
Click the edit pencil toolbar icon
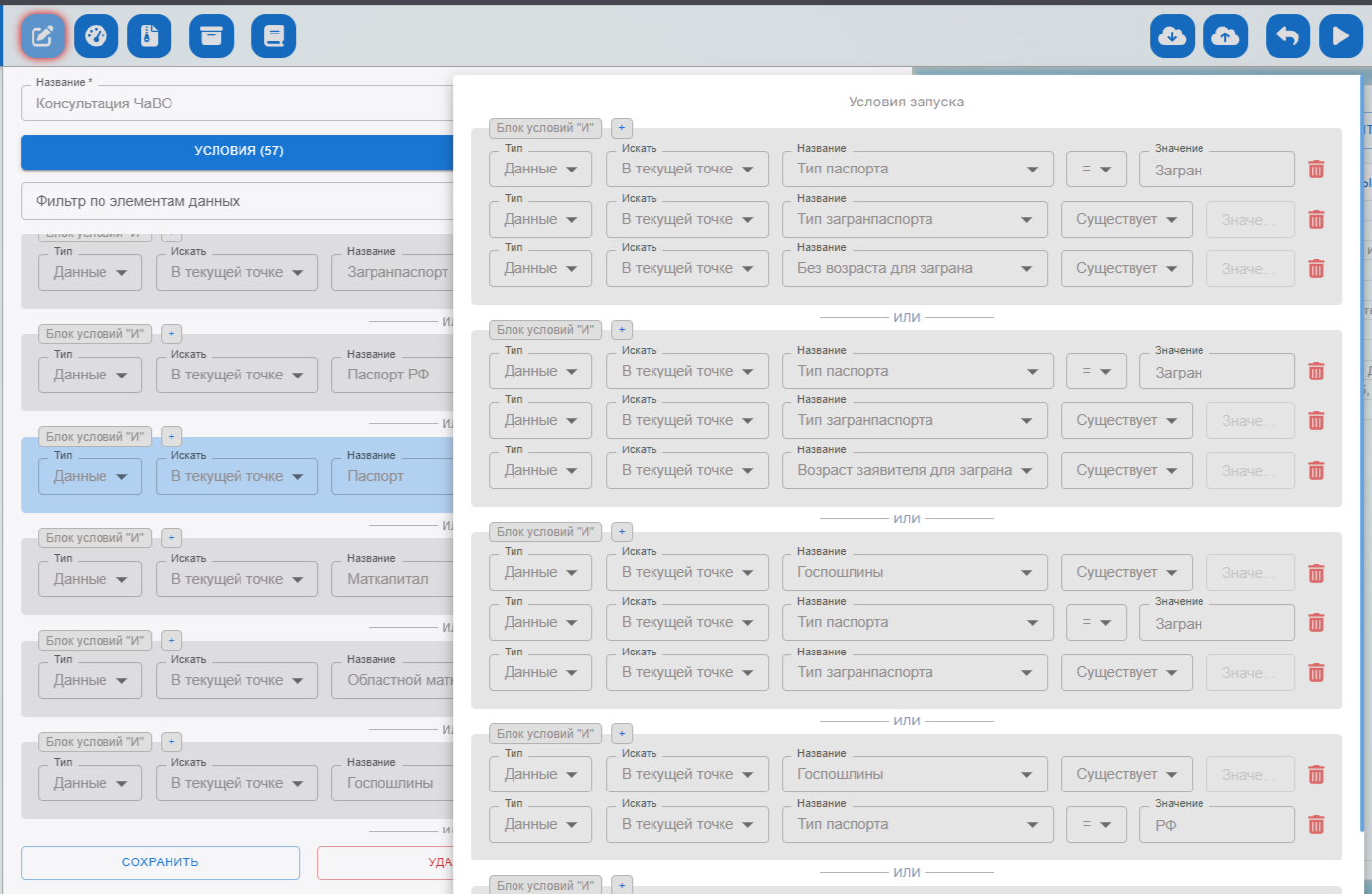click(x=42, y=36)
